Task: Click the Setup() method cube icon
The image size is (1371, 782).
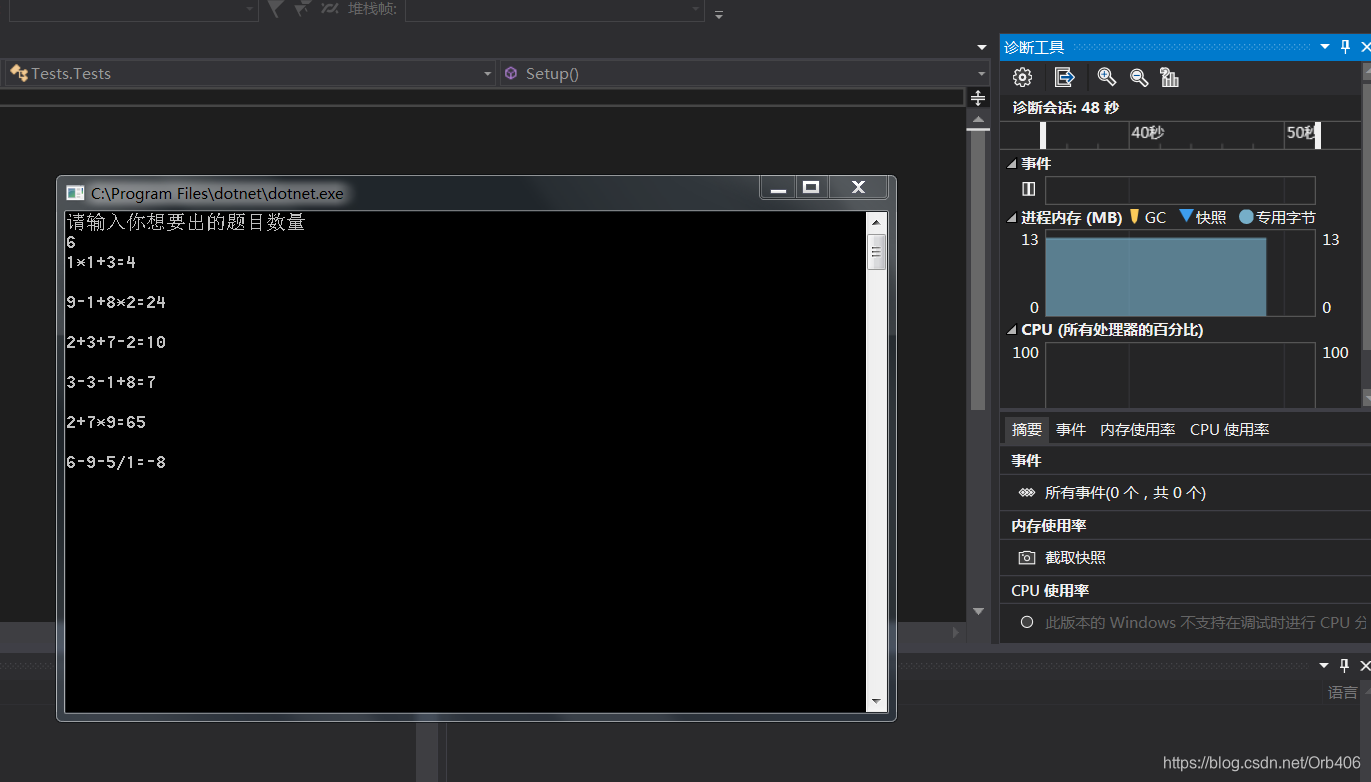Action: point(511,73)
